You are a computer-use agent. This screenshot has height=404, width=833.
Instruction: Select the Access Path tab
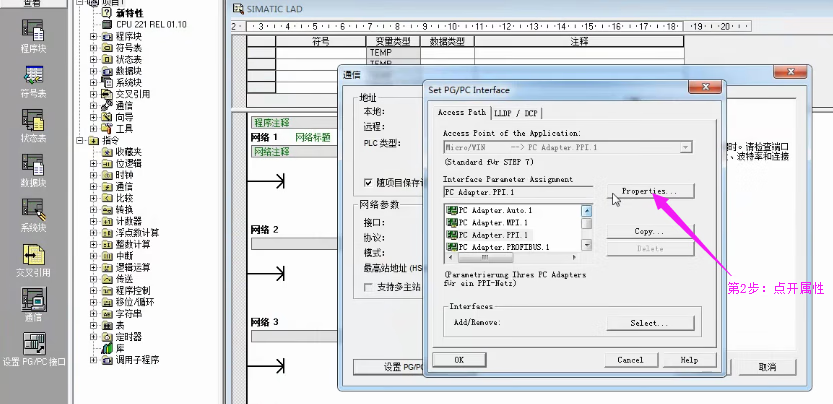pos(462,113)
